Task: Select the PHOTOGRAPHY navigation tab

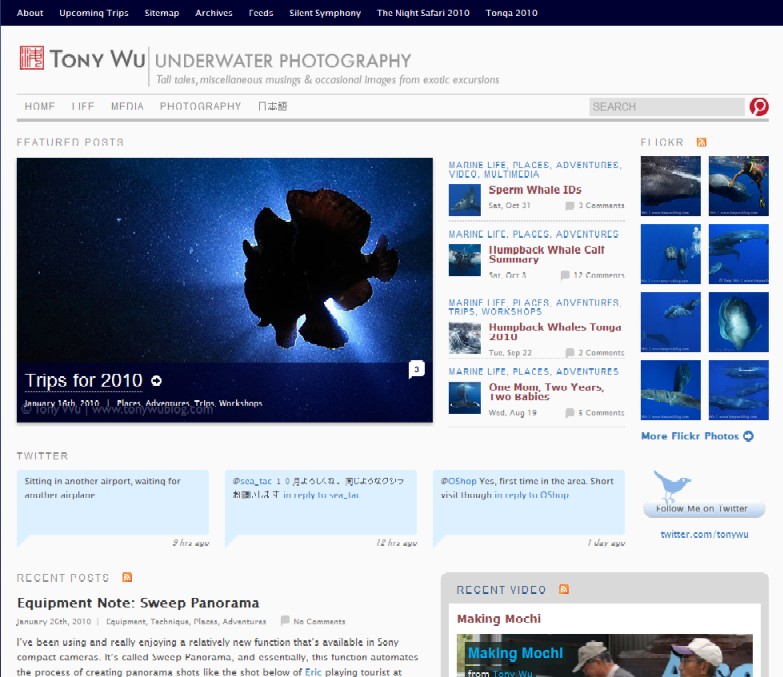Action: pyautogui.click(x=200, y=106)
